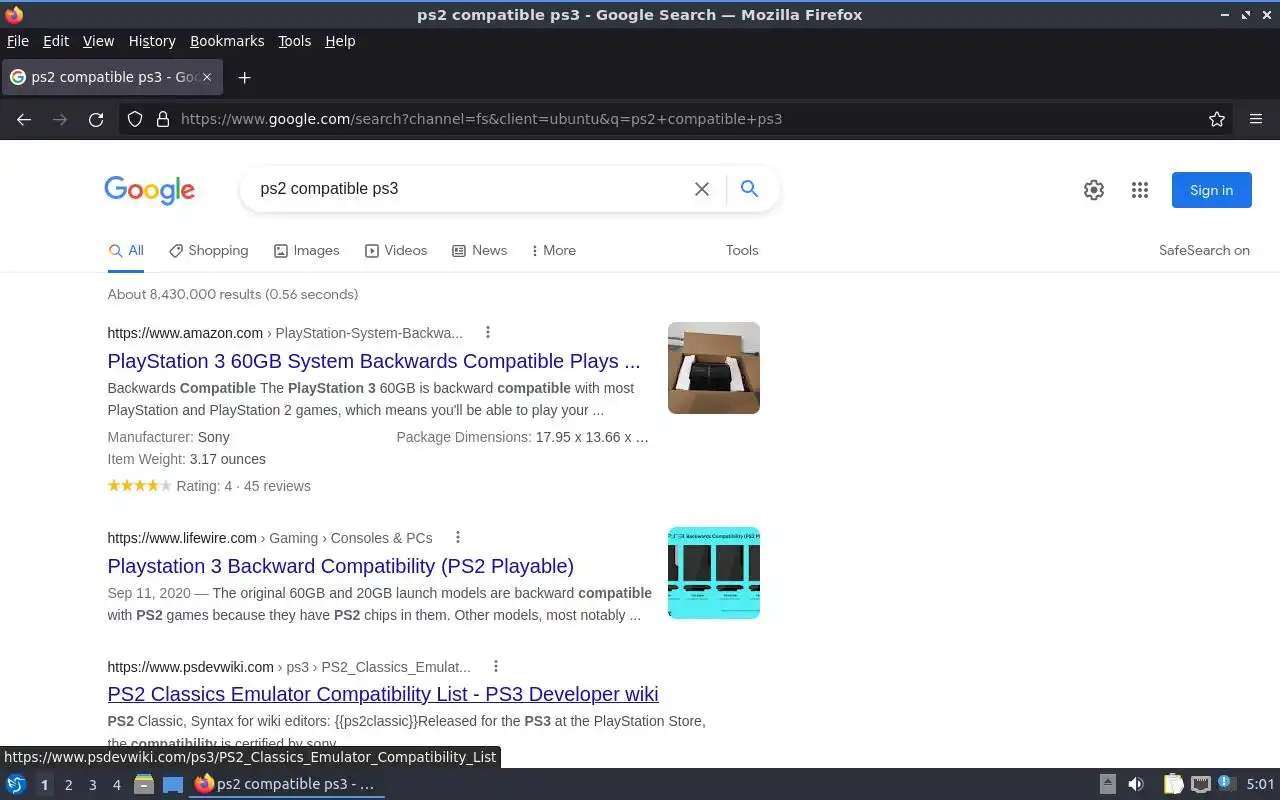Open the View menu
Viewport: 1280px width, 800px height.
coord(98,41)
